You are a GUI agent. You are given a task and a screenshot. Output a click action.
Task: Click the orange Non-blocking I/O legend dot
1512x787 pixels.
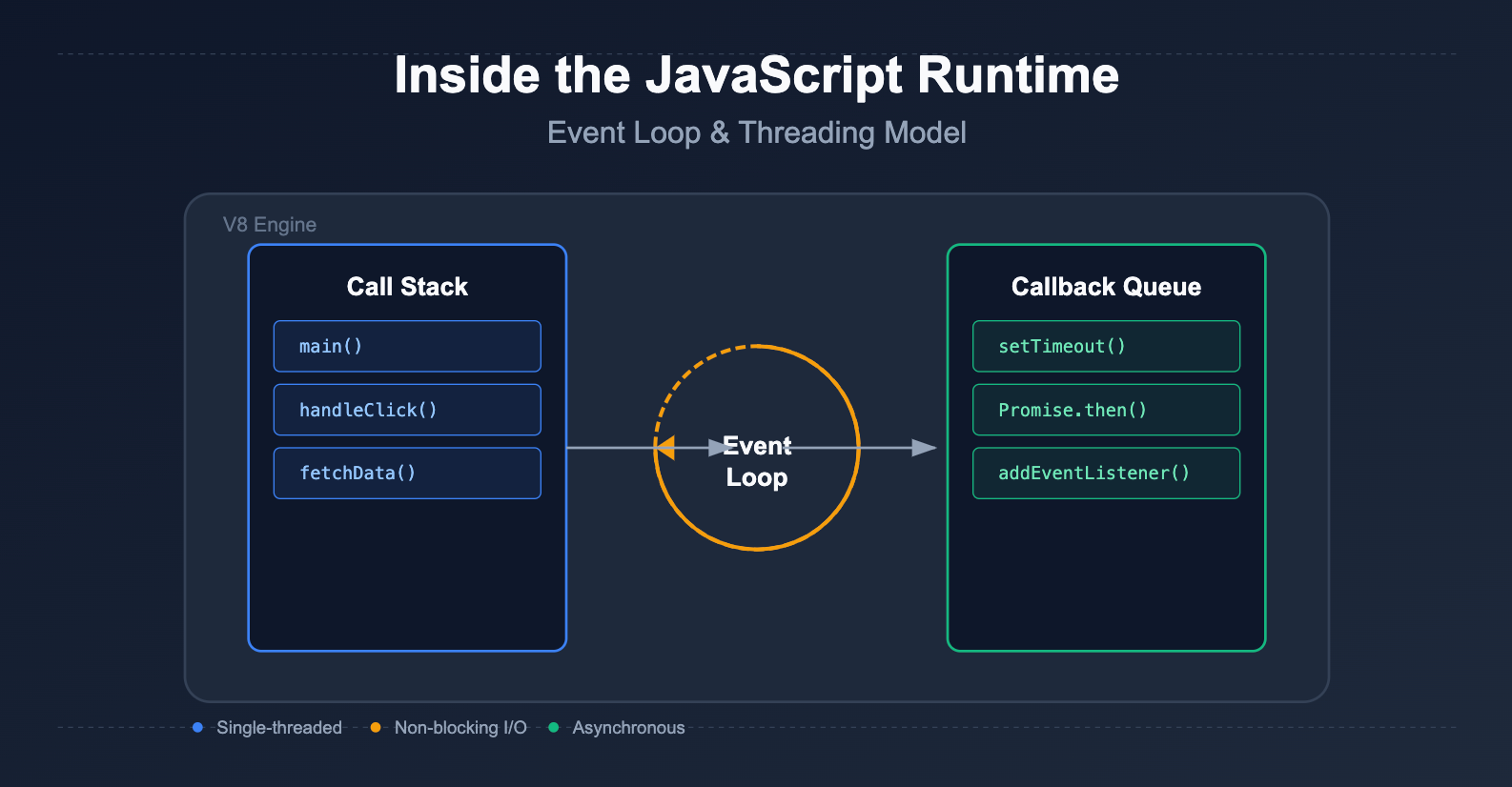click(376, 727)
